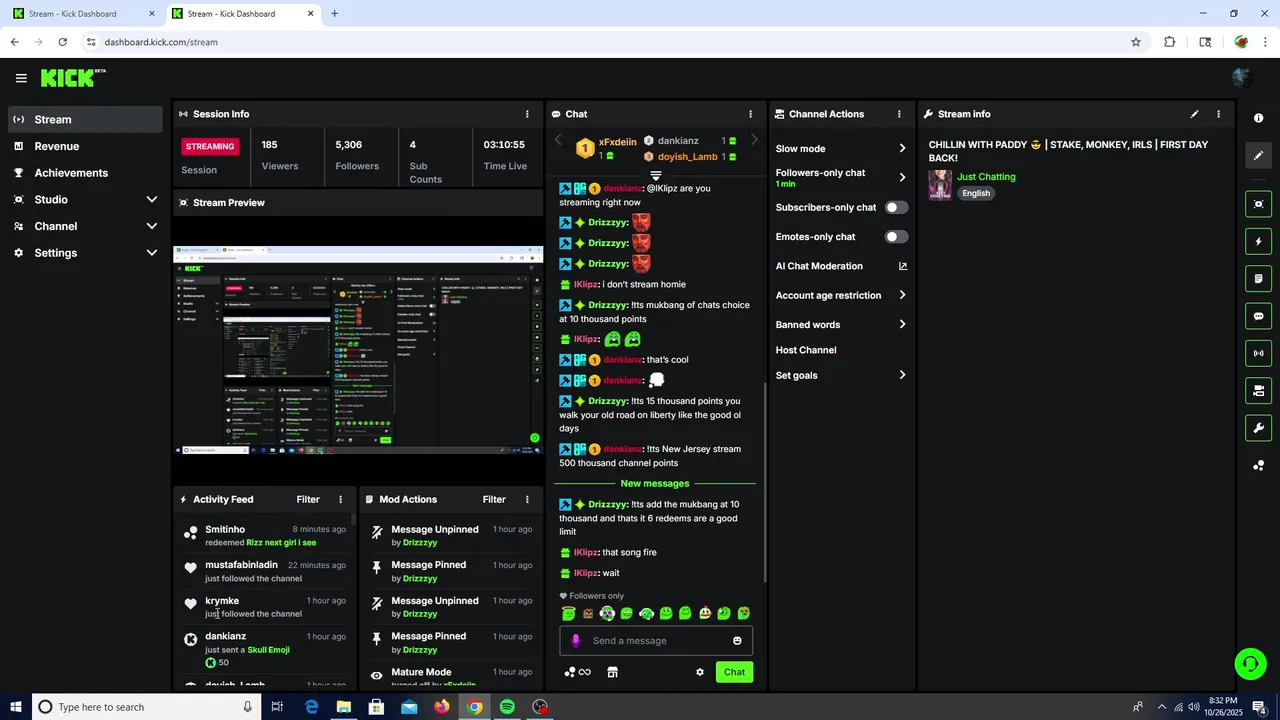Click the channel points dots in right sidebar

point(1258,466)
